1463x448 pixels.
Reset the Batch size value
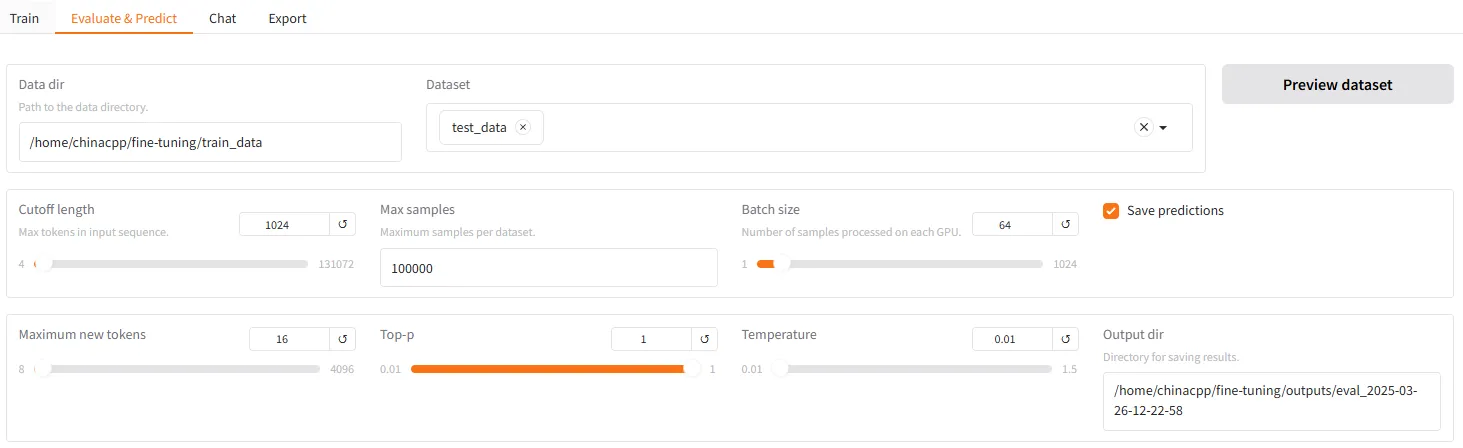[1065, 225]
